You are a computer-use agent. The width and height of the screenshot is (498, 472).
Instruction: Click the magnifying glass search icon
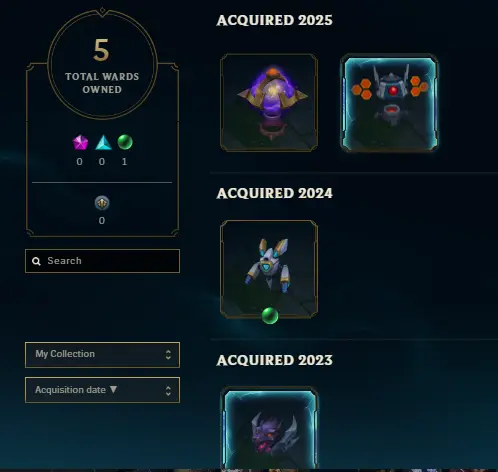[x=36, y=261]
